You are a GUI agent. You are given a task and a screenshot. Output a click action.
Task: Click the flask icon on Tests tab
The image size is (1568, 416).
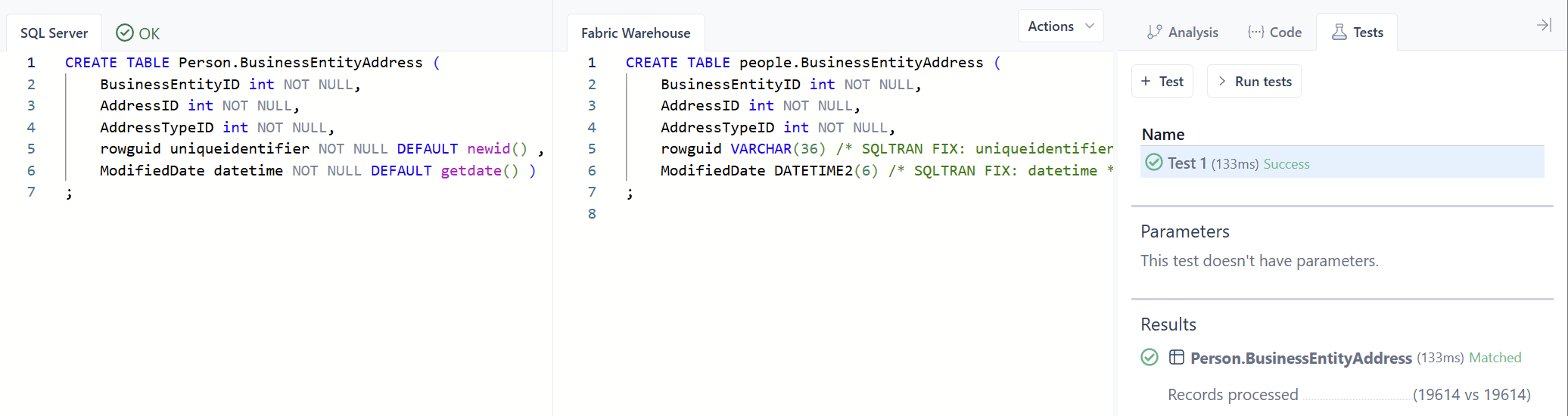[1339, 33]
